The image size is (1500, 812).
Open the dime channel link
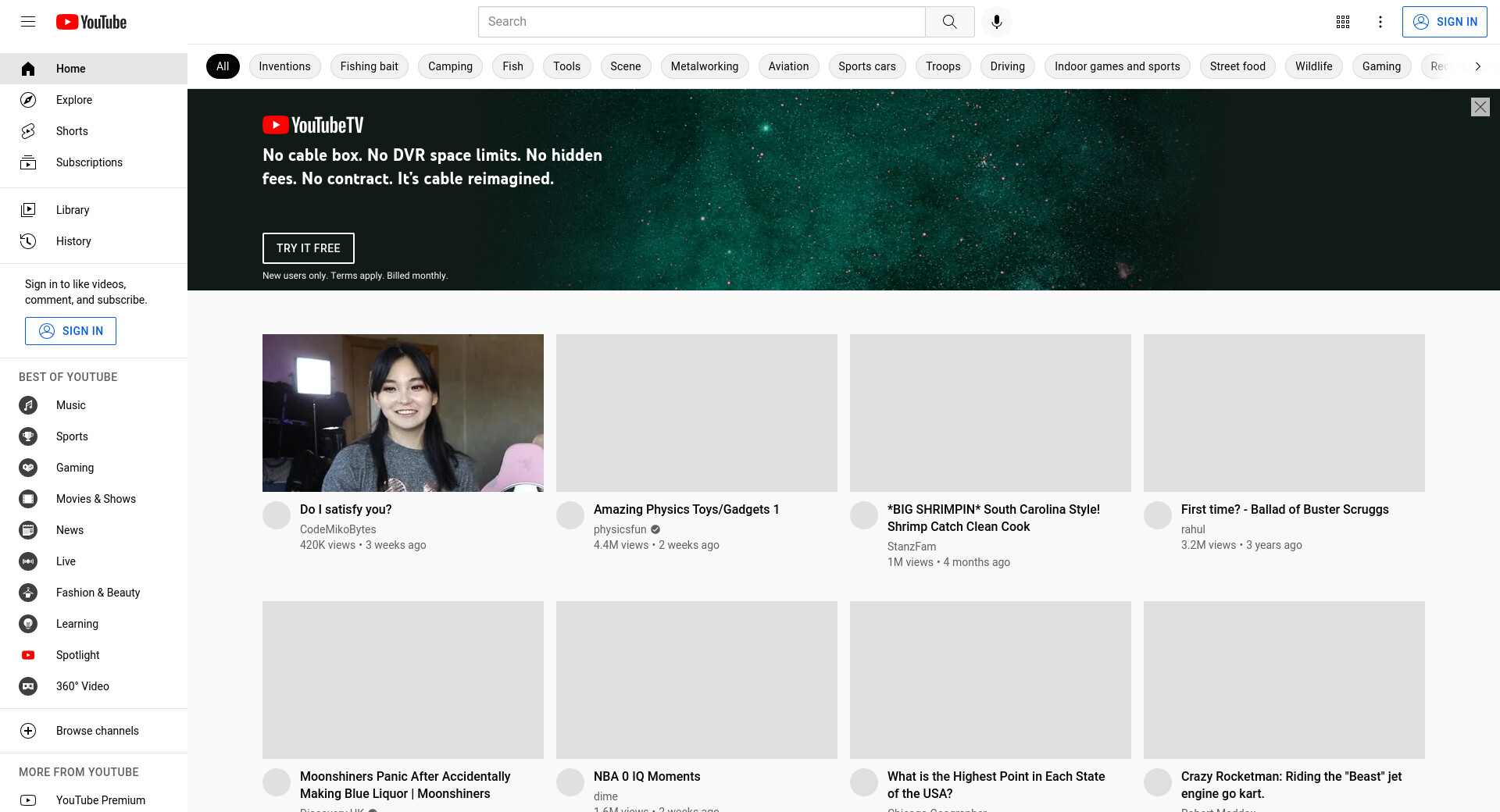click(605, 796)
